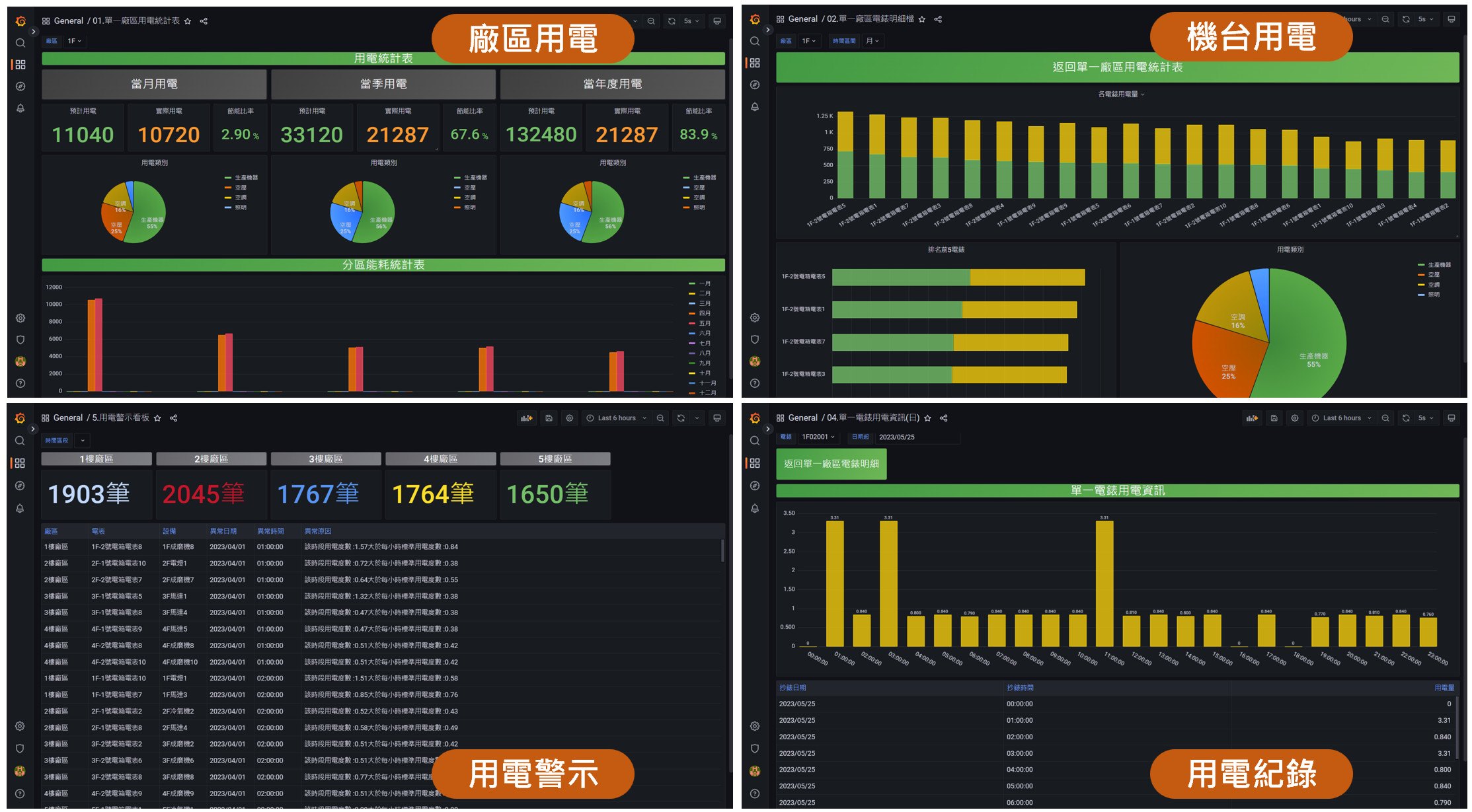Viewport: 1472px width, 812px height.
Task: Cycle TV view mode in 02.單一廠區電錶明細檔
Action: click(x=1452, y=19)
